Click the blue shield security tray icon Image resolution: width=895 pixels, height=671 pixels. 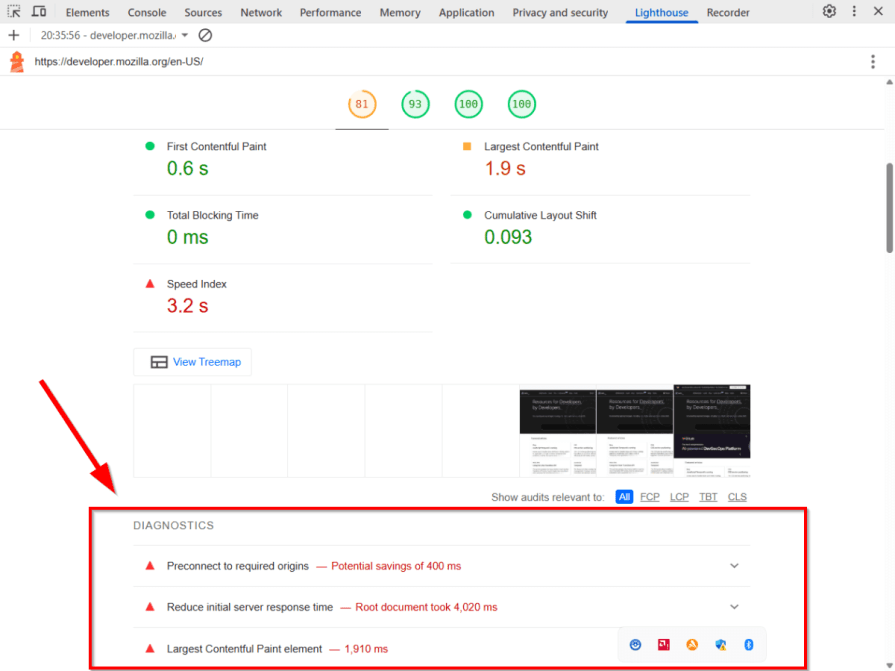pos(720,645)
